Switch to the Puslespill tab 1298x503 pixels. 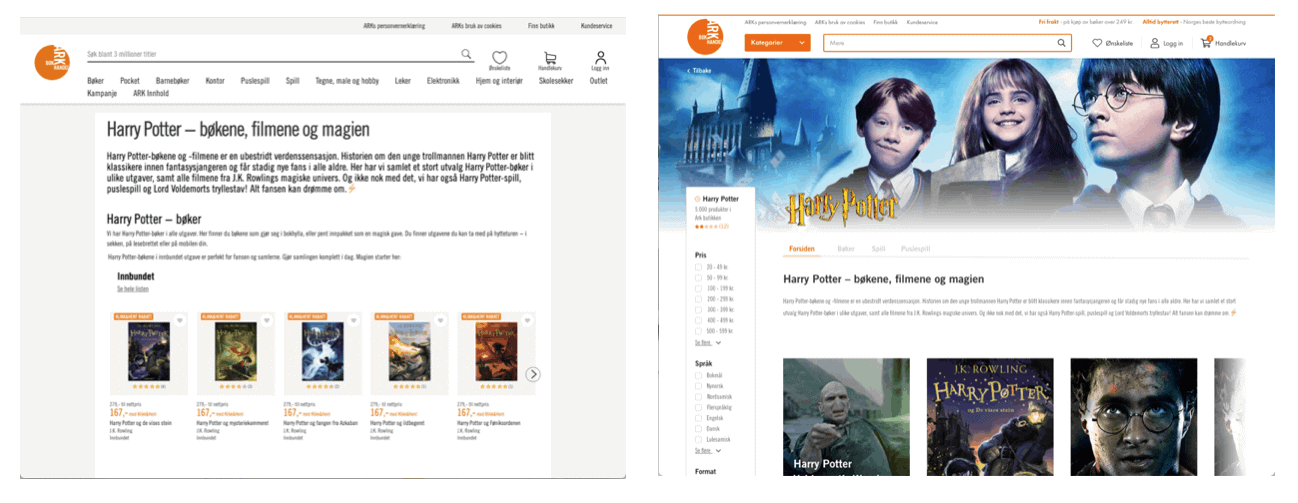point(916,248)
